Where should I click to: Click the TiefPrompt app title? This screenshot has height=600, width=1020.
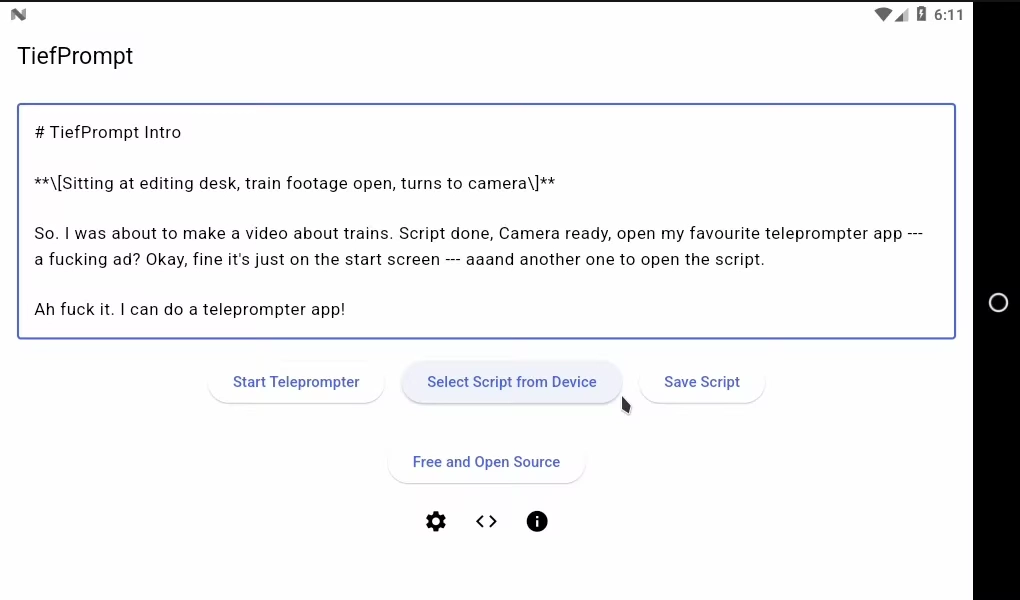point(75,56)
